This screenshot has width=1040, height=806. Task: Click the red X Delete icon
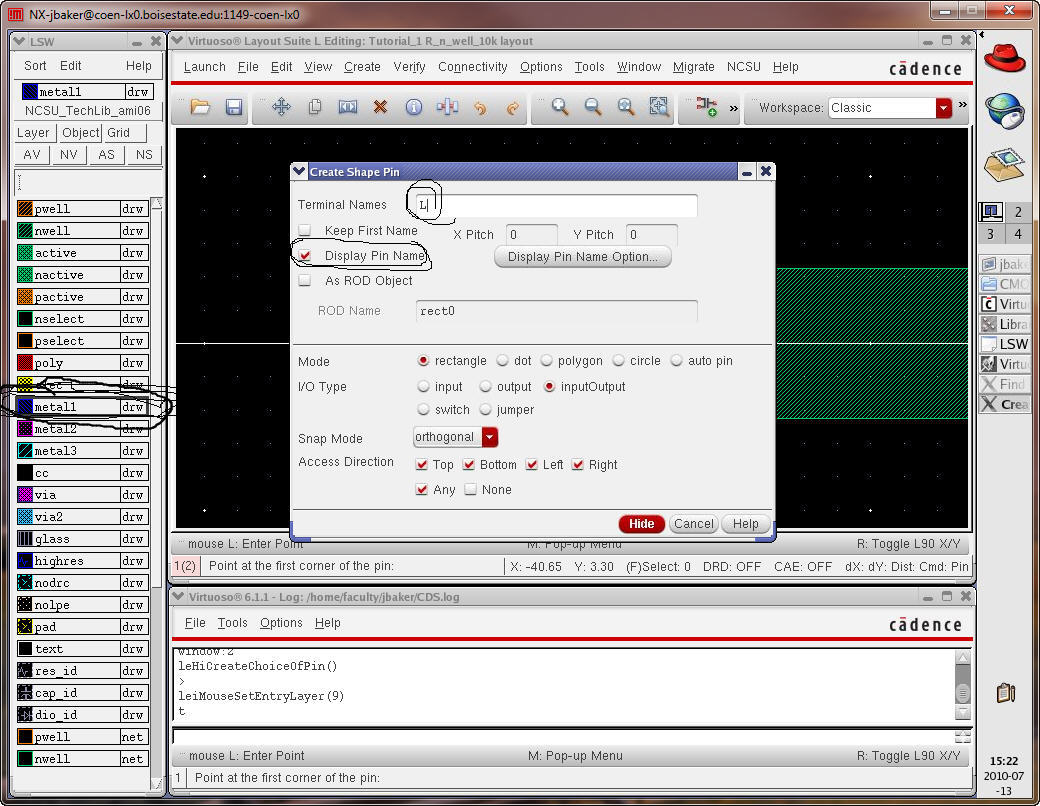(380, 108)
